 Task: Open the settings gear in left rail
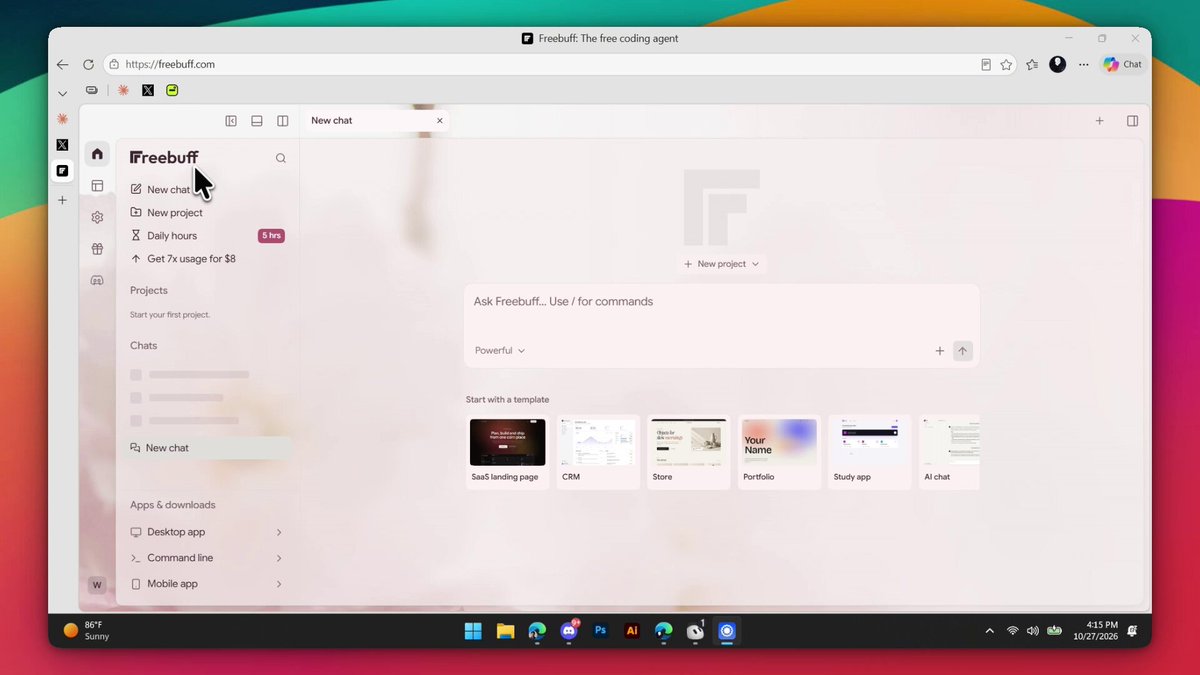tap(97, 217)
